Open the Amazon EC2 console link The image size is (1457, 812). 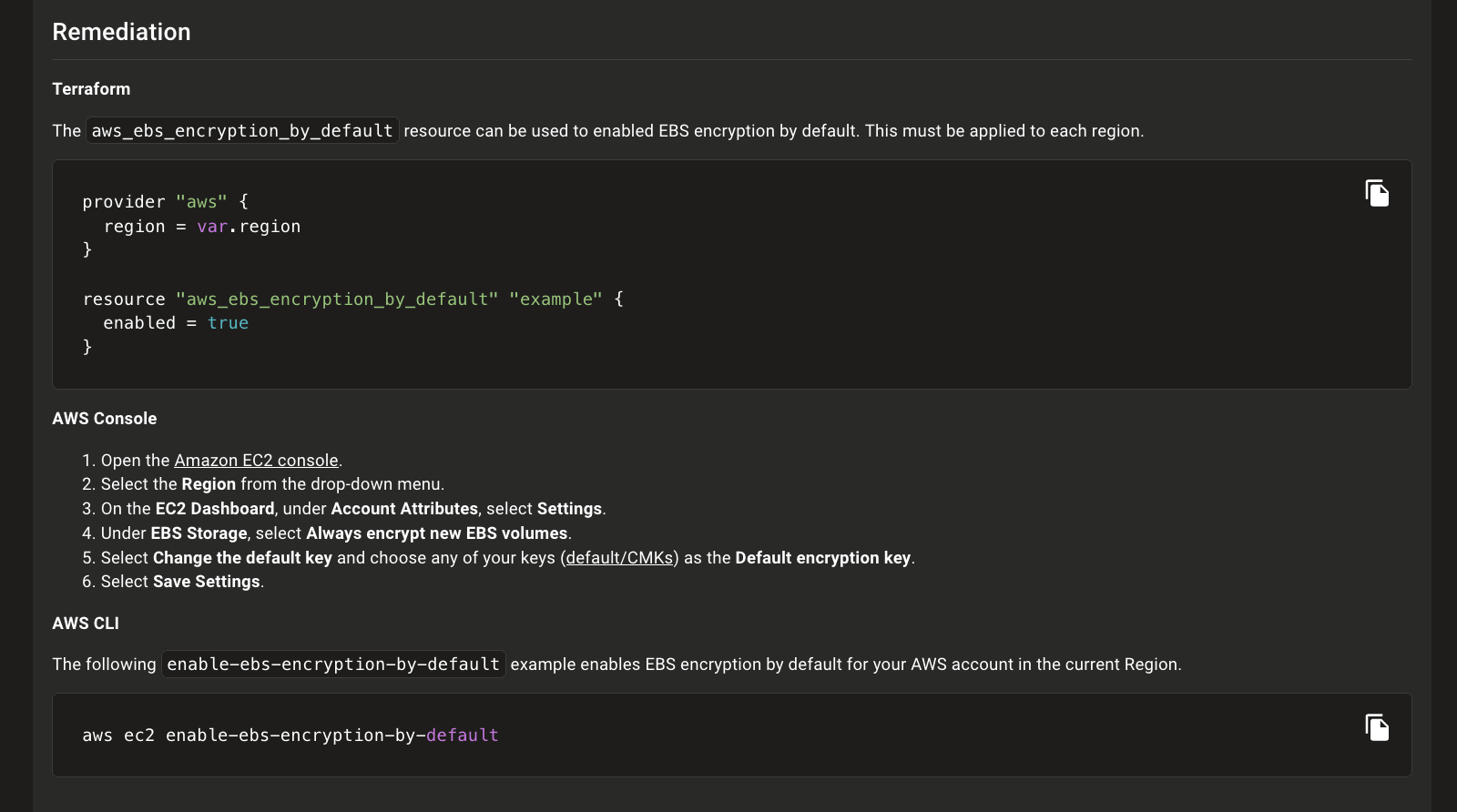click(256, 461)
